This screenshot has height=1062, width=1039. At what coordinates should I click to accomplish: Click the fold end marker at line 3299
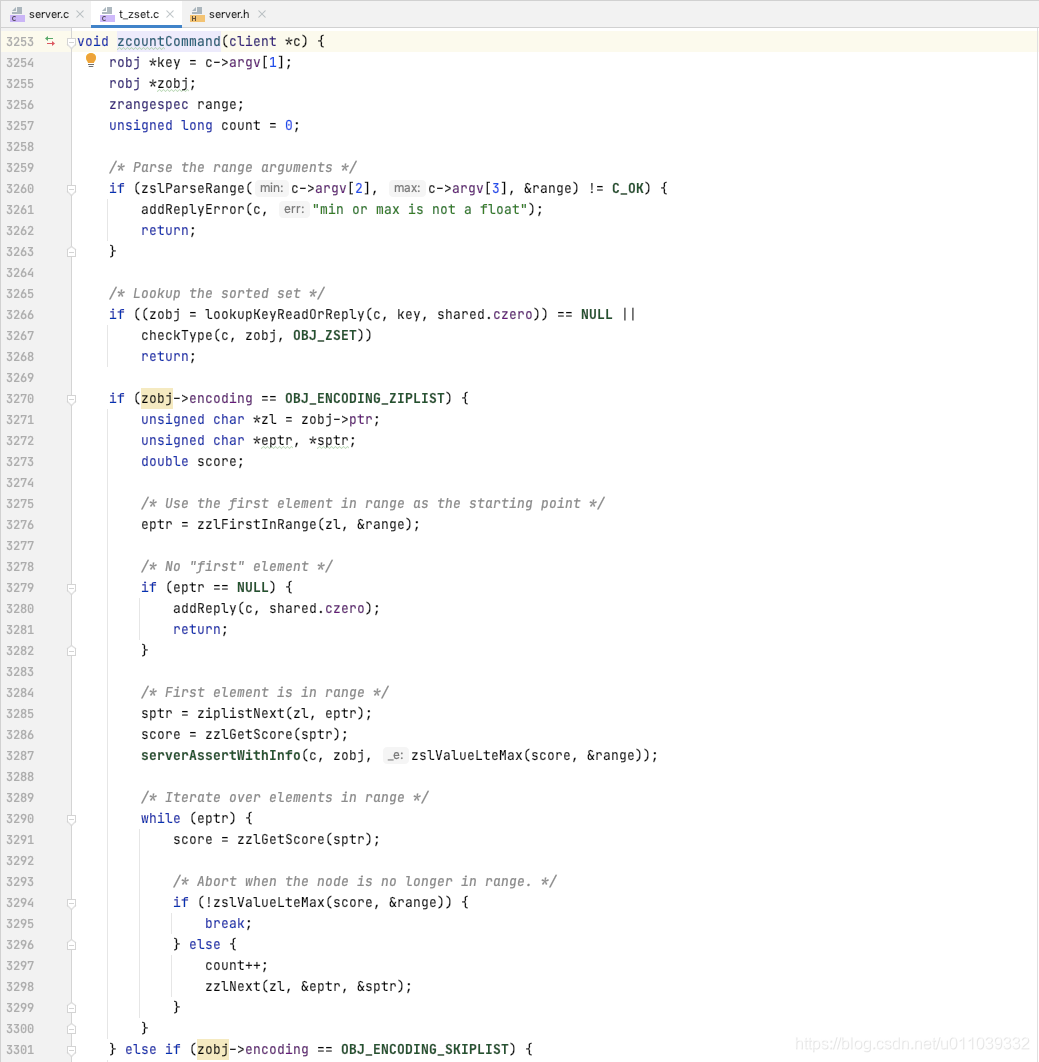[71, 1008]
